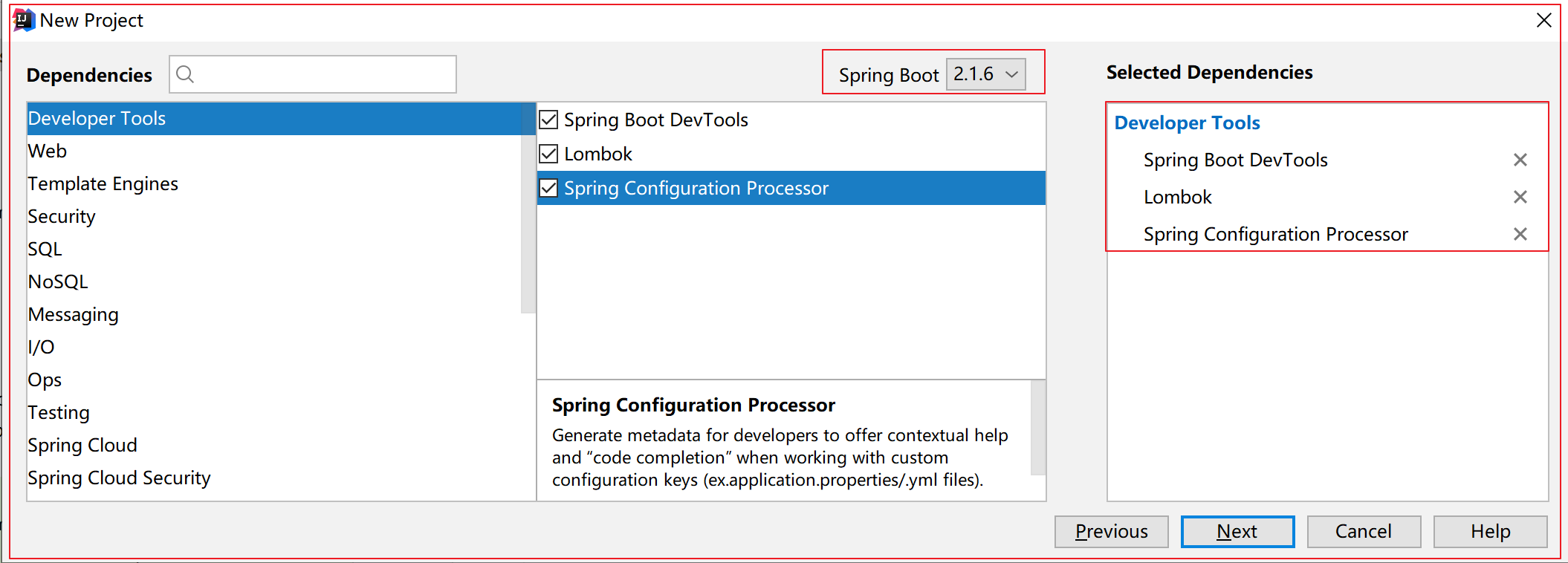Cancel the New Project wizard

(1364, 532)
